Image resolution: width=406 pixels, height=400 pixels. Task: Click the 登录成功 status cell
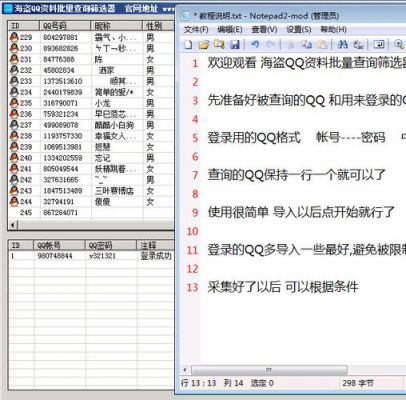click(156, 256)
